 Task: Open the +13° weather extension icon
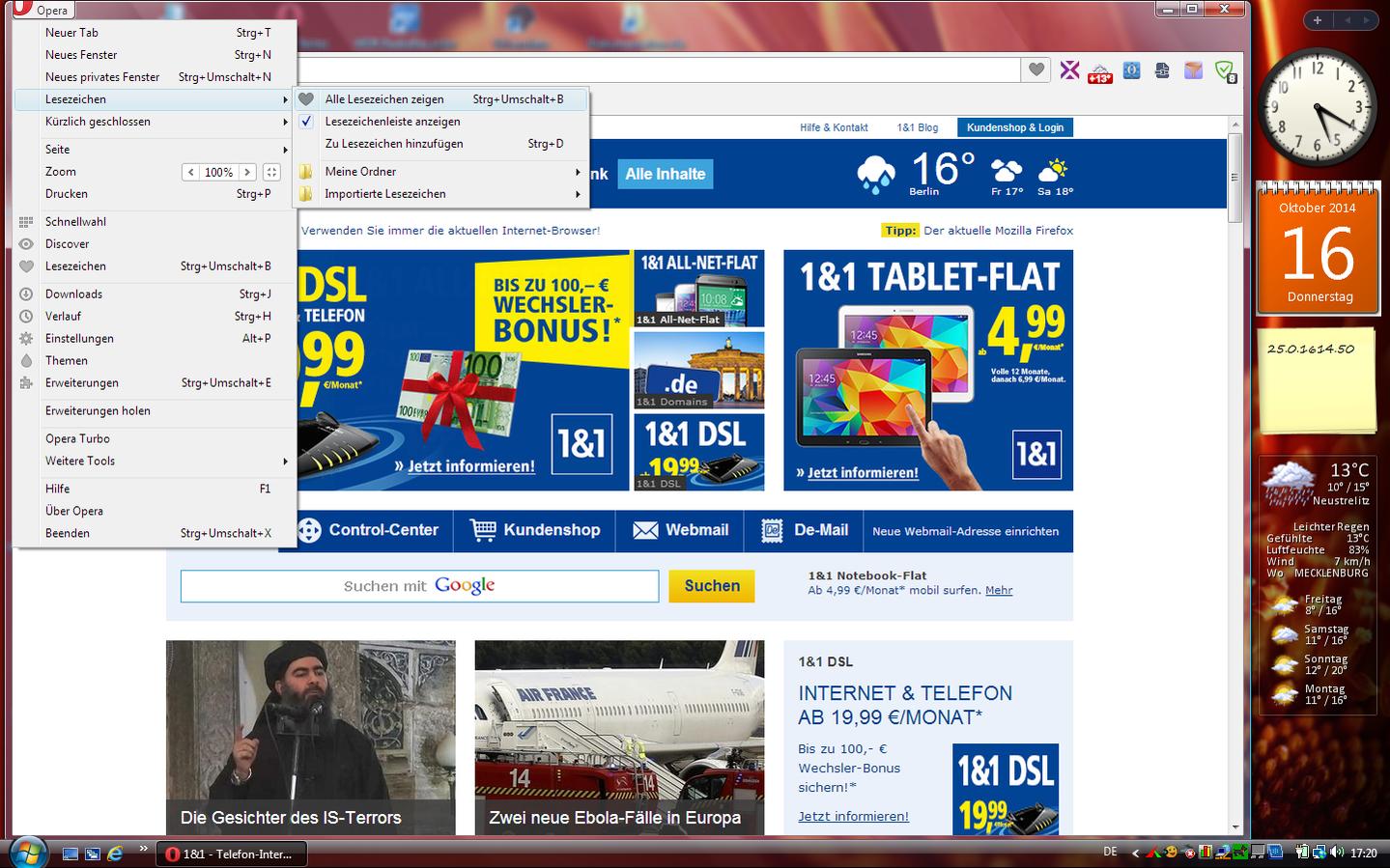point(1100,71)
